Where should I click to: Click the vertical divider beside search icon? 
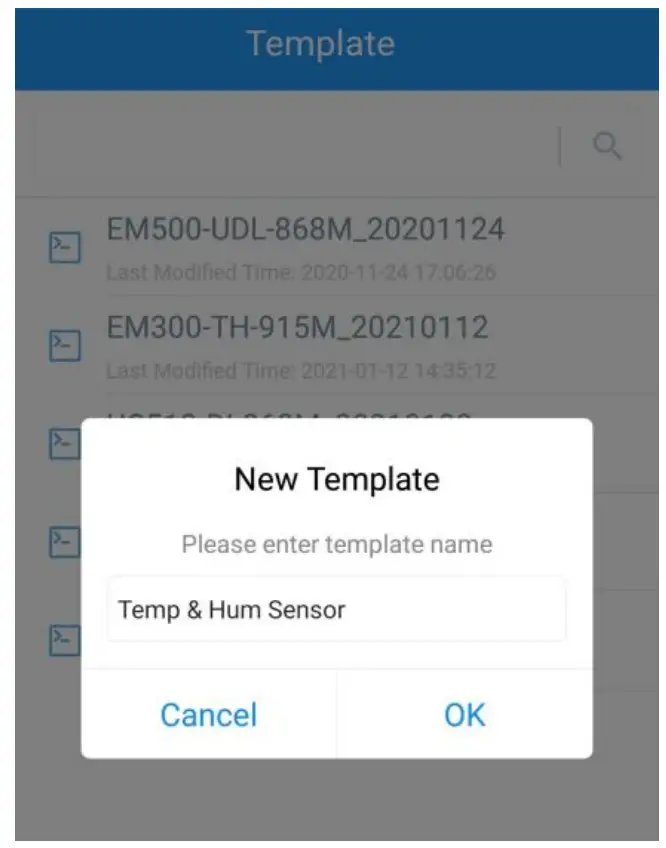pyautogui.click(x=560, y=147)
